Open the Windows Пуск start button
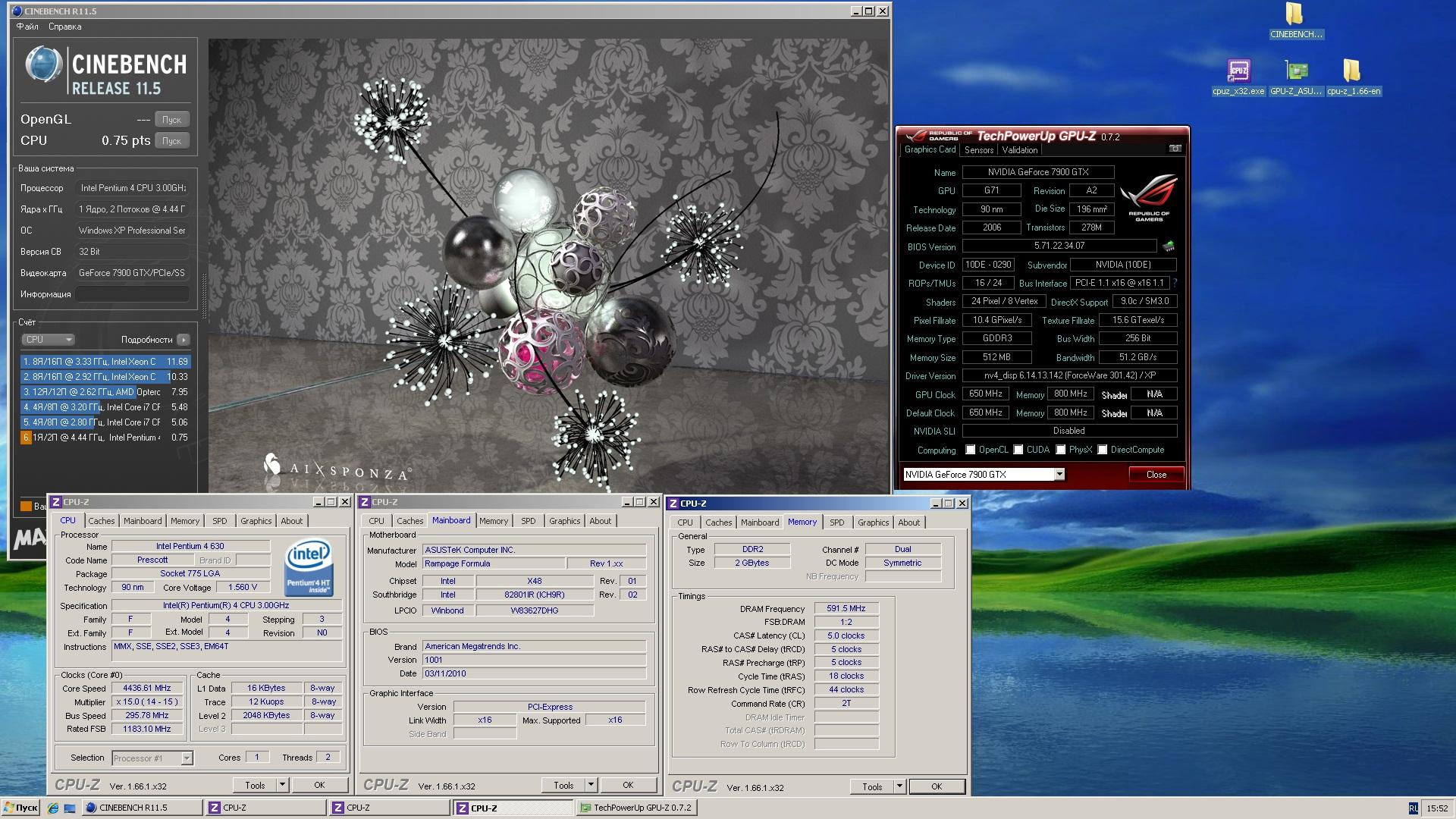This screenshot has width=1456, height=819. 21,808
